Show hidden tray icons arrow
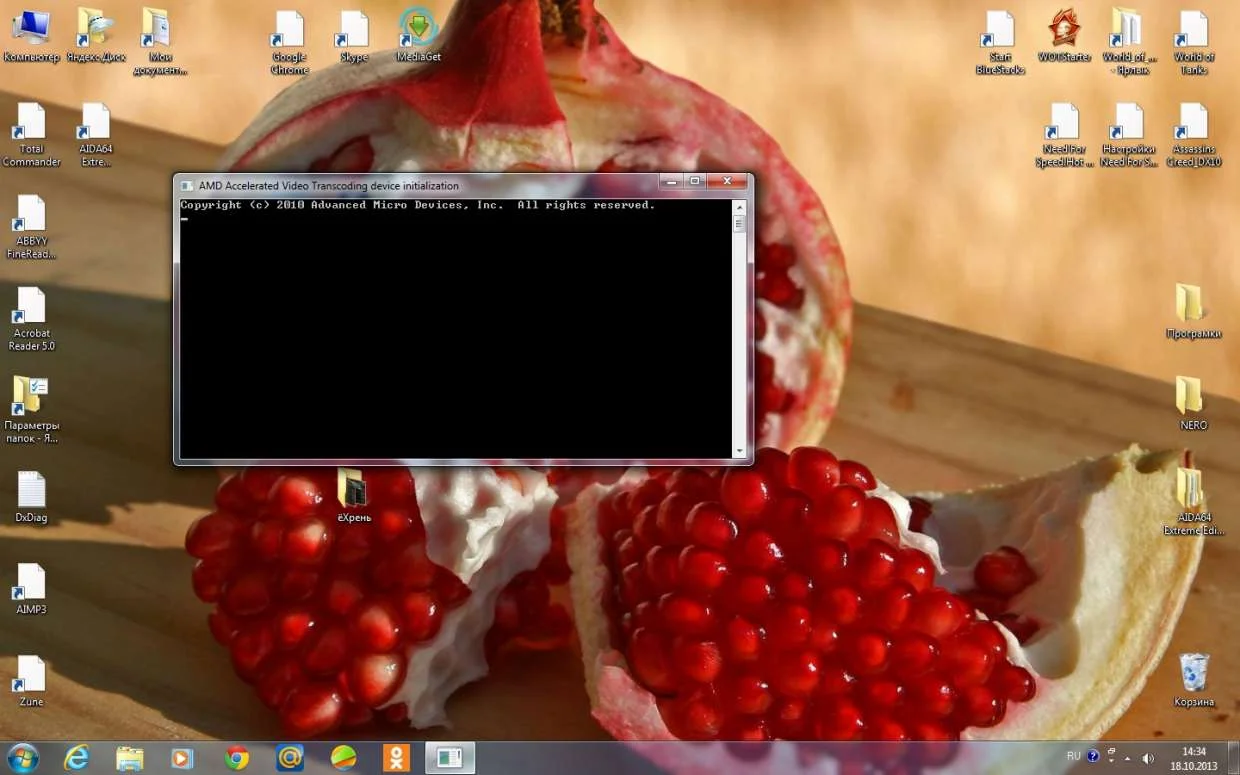 (x=1128, y=758)
